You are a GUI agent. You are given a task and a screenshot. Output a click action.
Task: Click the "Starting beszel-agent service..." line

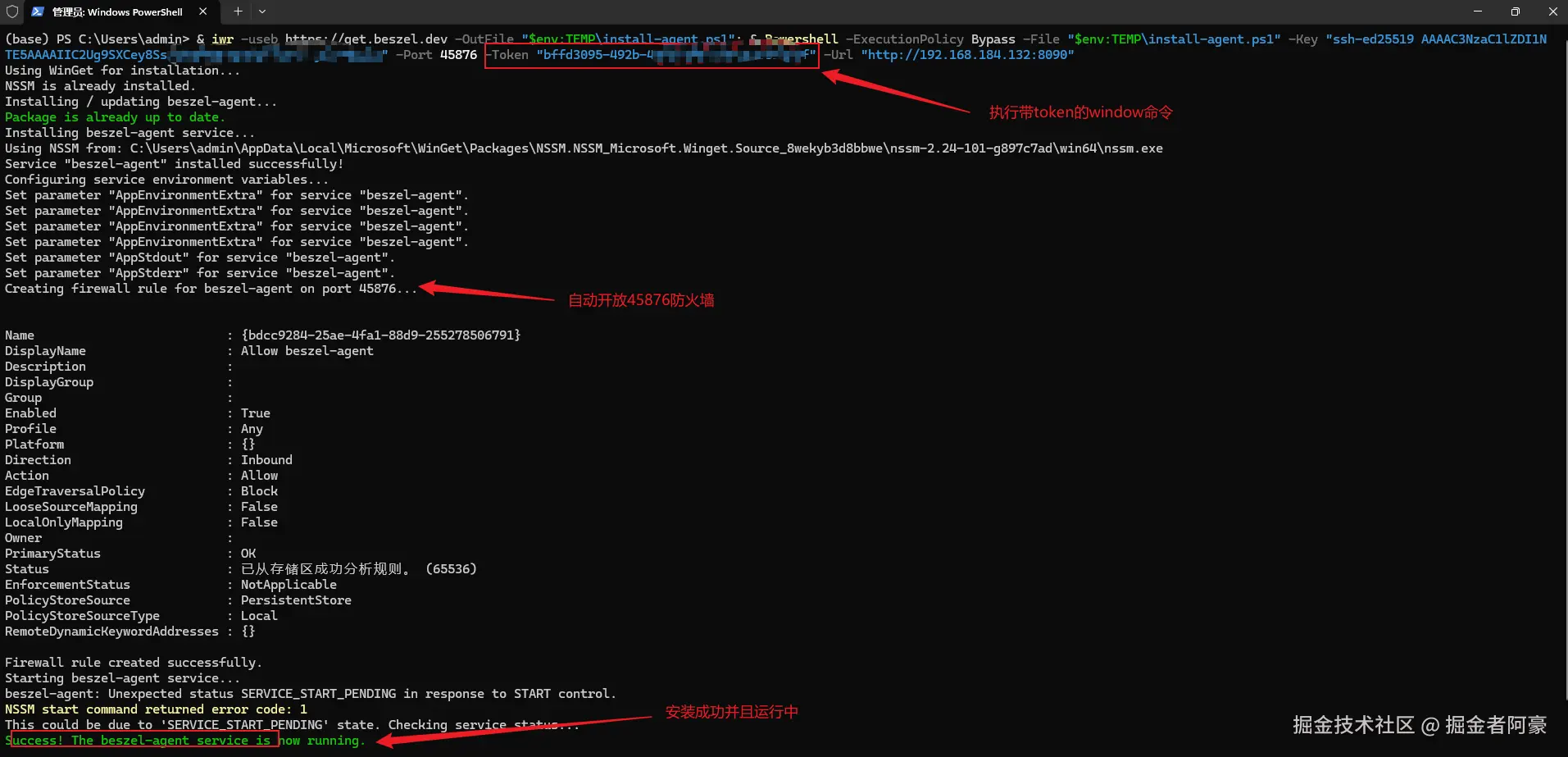122,678
